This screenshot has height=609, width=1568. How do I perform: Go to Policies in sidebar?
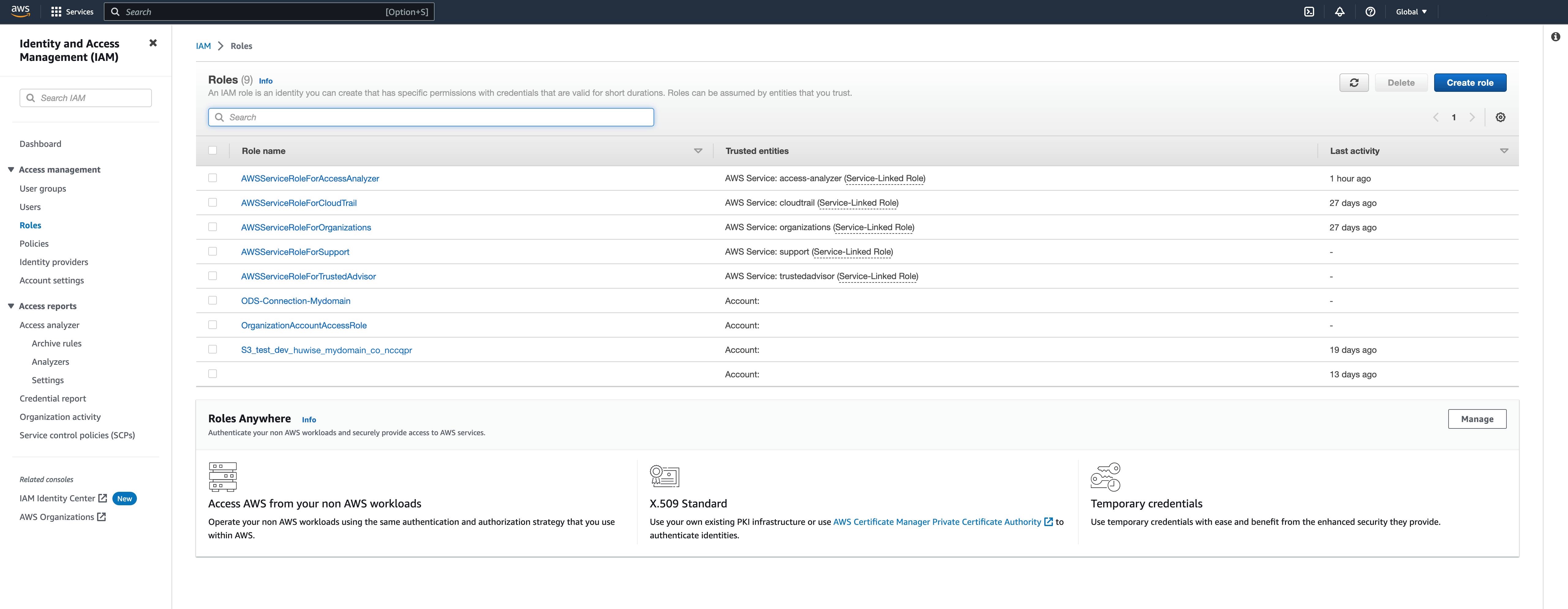(x=34, y=243)
